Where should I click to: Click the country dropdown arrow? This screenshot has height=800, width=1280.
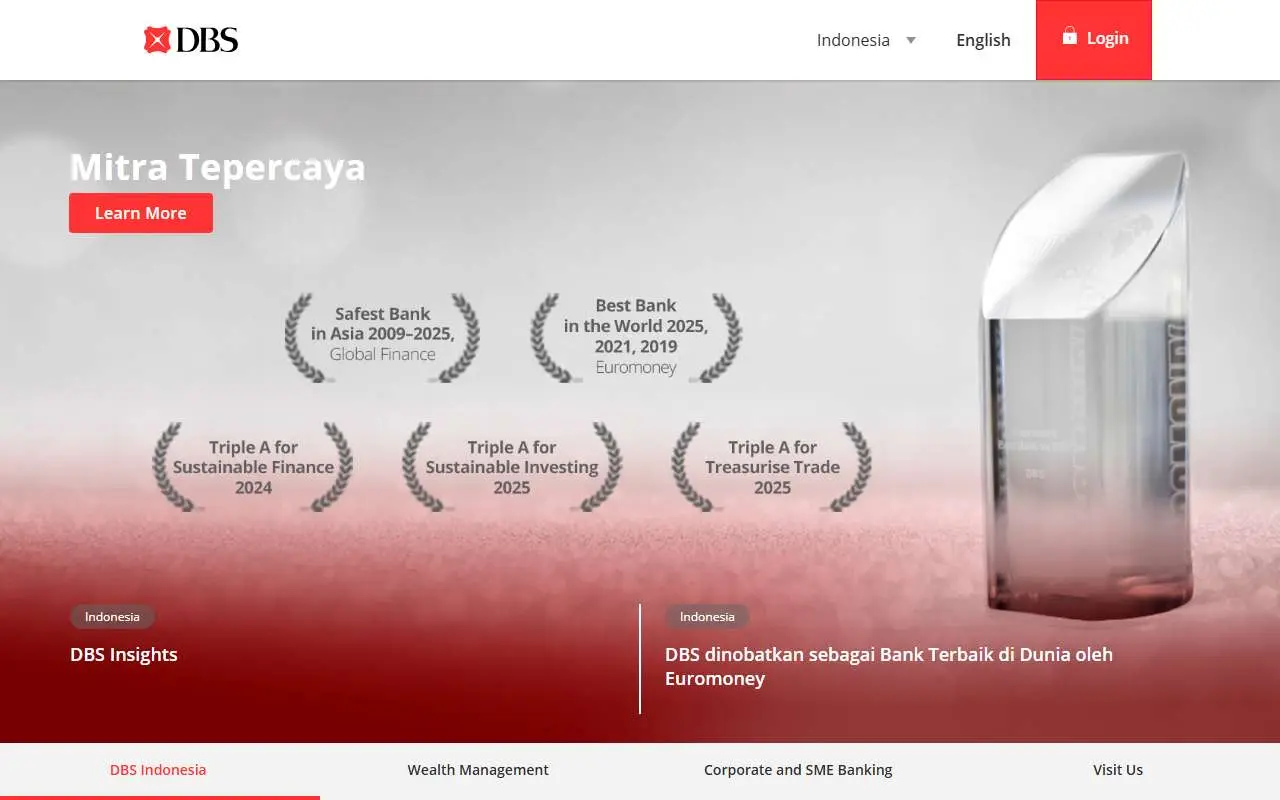point(911,40)
